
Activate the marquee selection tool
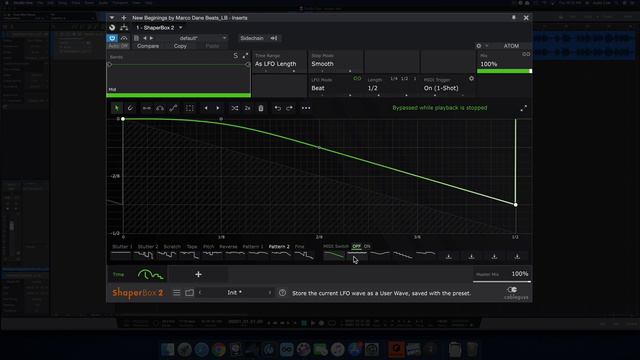pyautogui.click(x=189, y=108)
